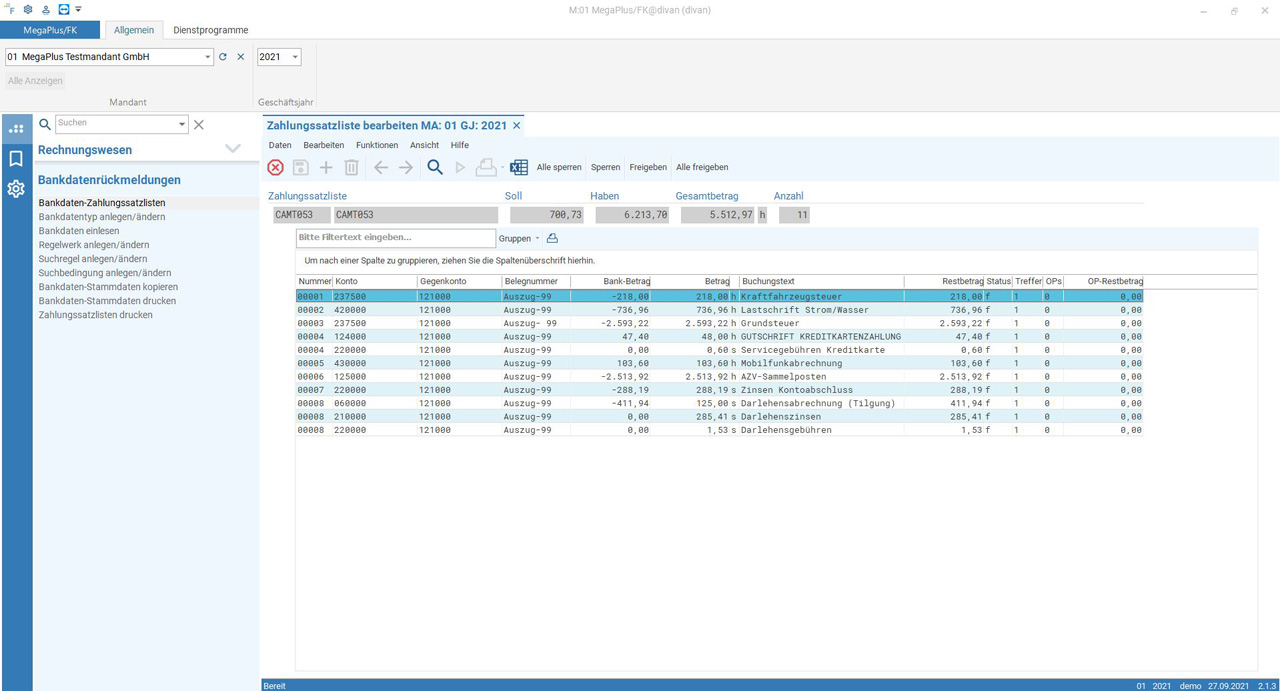
Task: Sort by the Bank-Betrag column header
Action: [611, 282]
